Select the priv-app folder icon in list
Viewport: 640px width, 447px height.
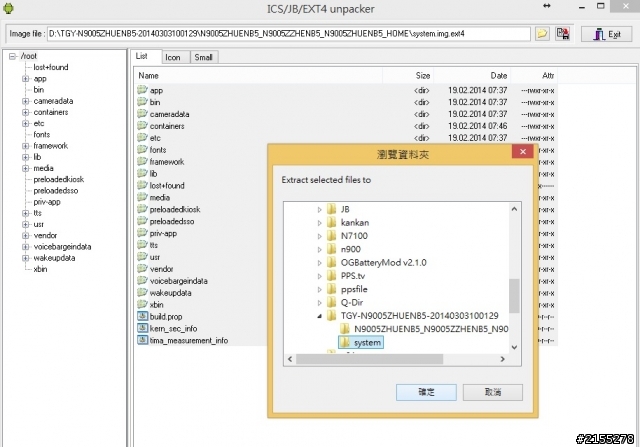click(x=142, y=233)
